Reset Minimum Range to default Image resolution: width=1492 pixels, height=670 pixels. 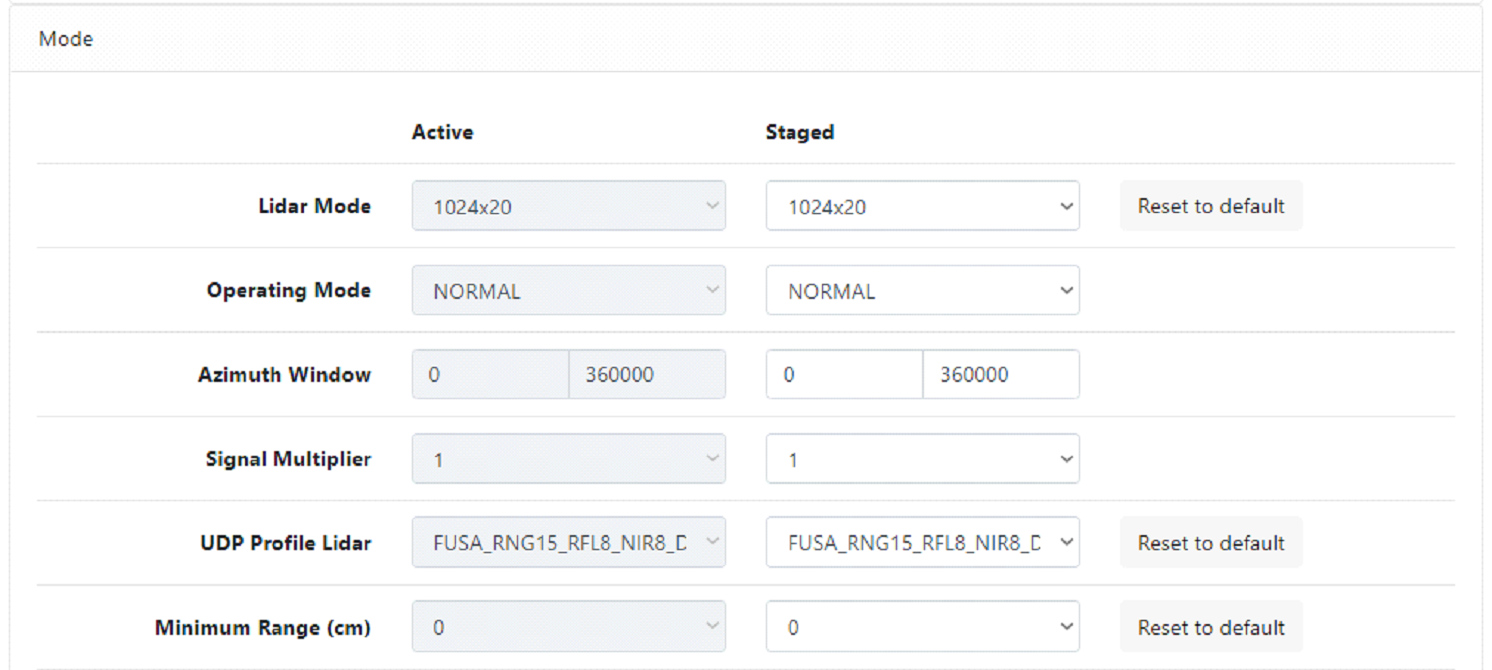[1210, 626]
